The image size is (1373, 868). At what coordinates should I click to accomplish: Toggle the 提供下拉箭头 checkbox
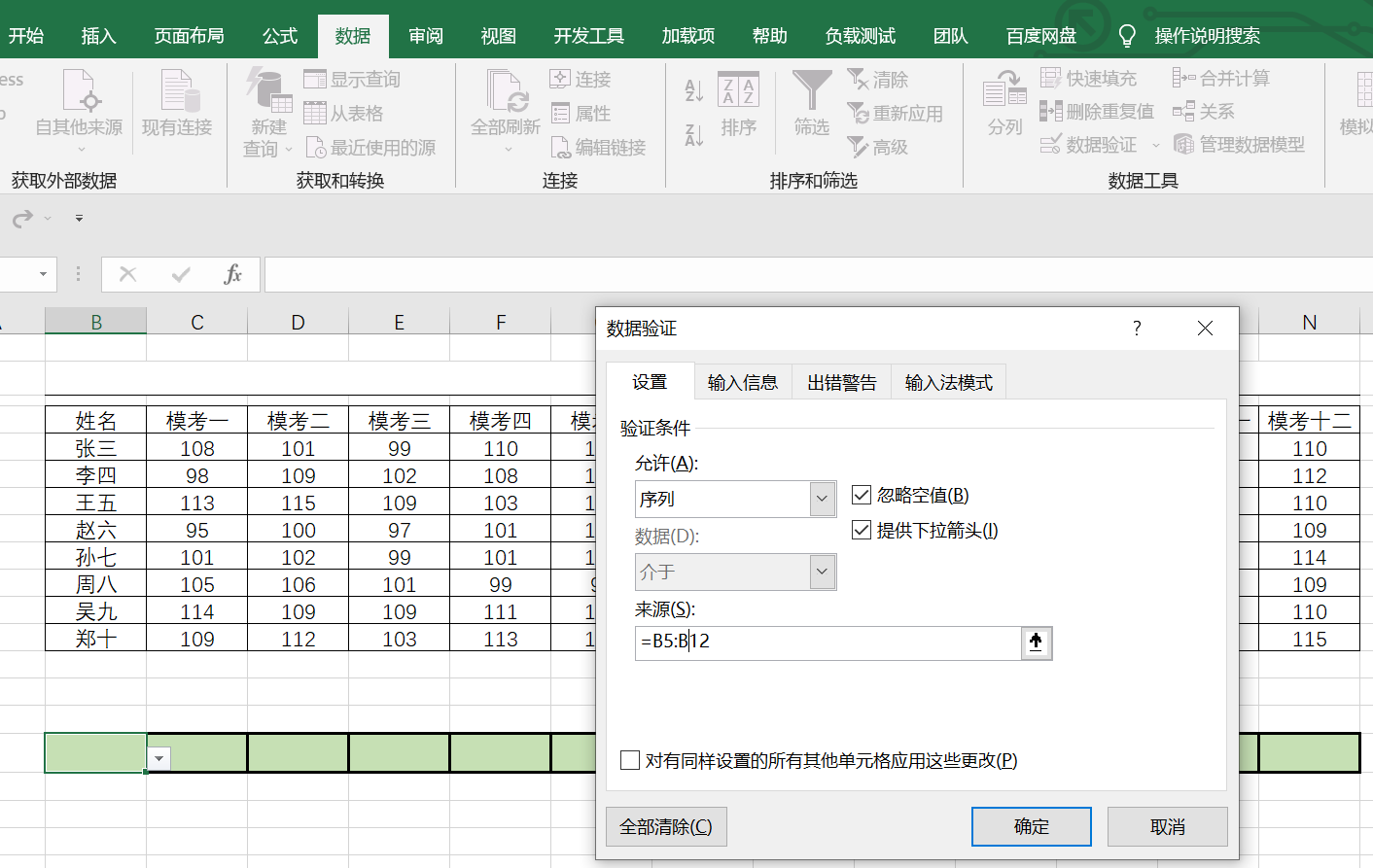tap(861, 530)
